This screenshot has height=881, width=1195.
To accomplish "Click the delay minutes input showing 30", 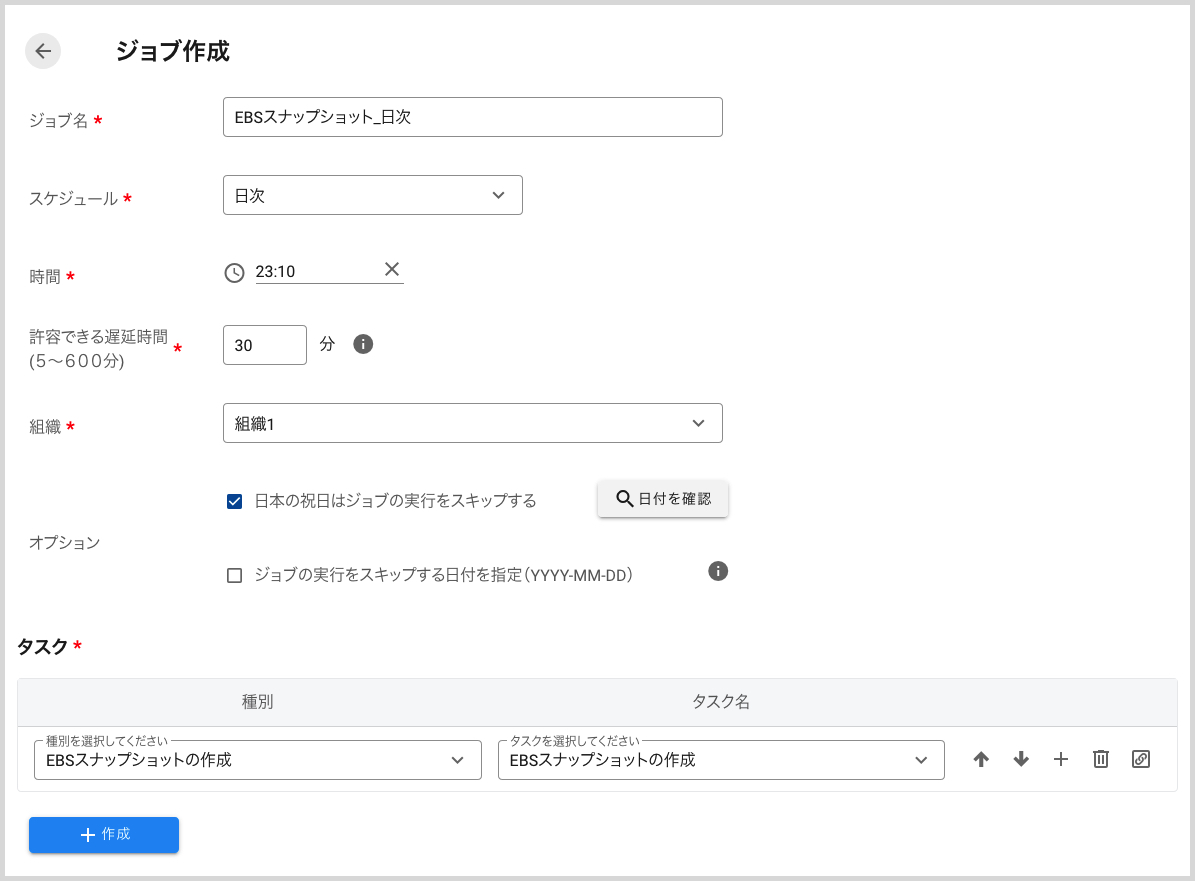I will click(264, 345).
